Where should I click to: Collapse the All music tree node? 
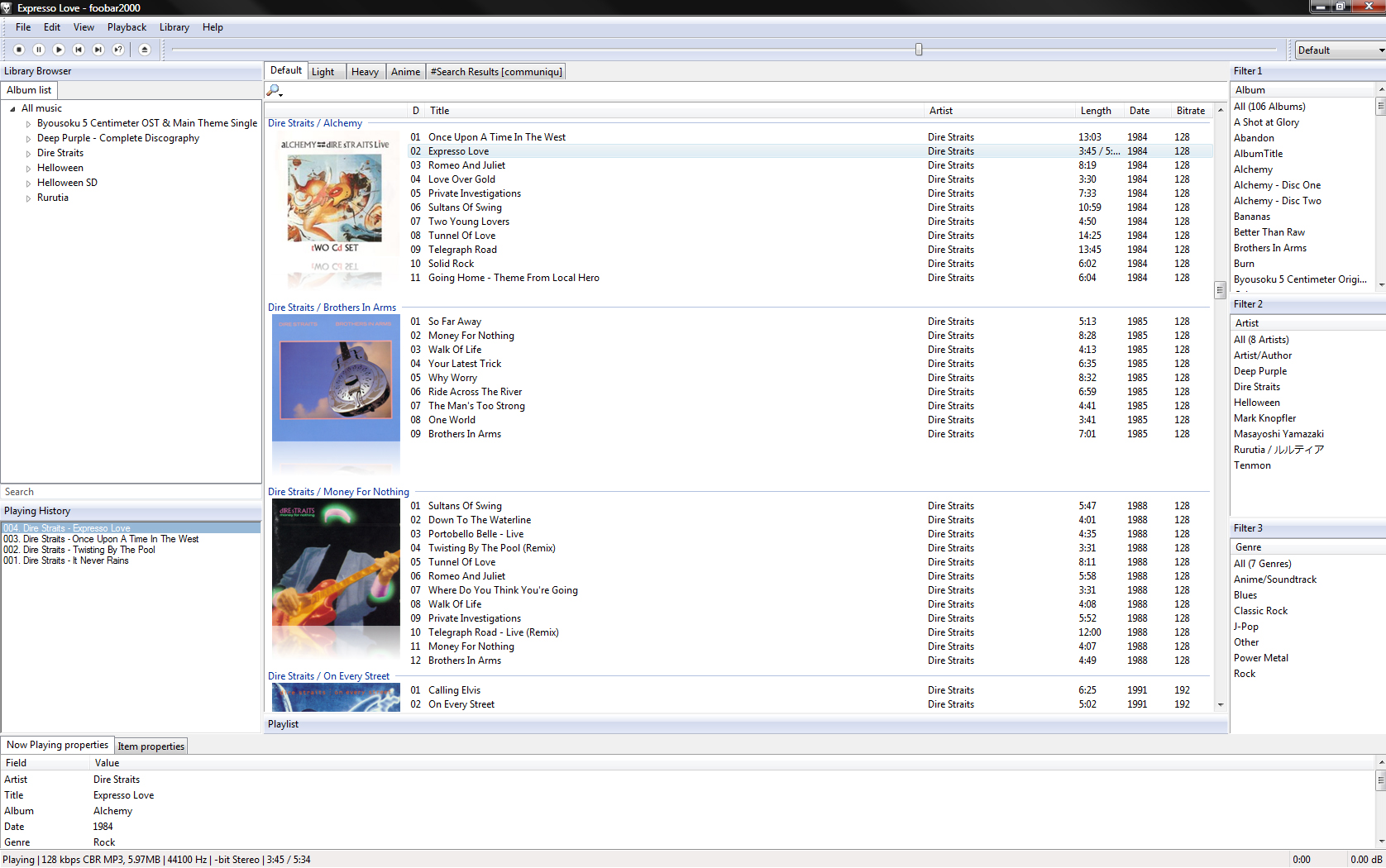pos(12,109)
